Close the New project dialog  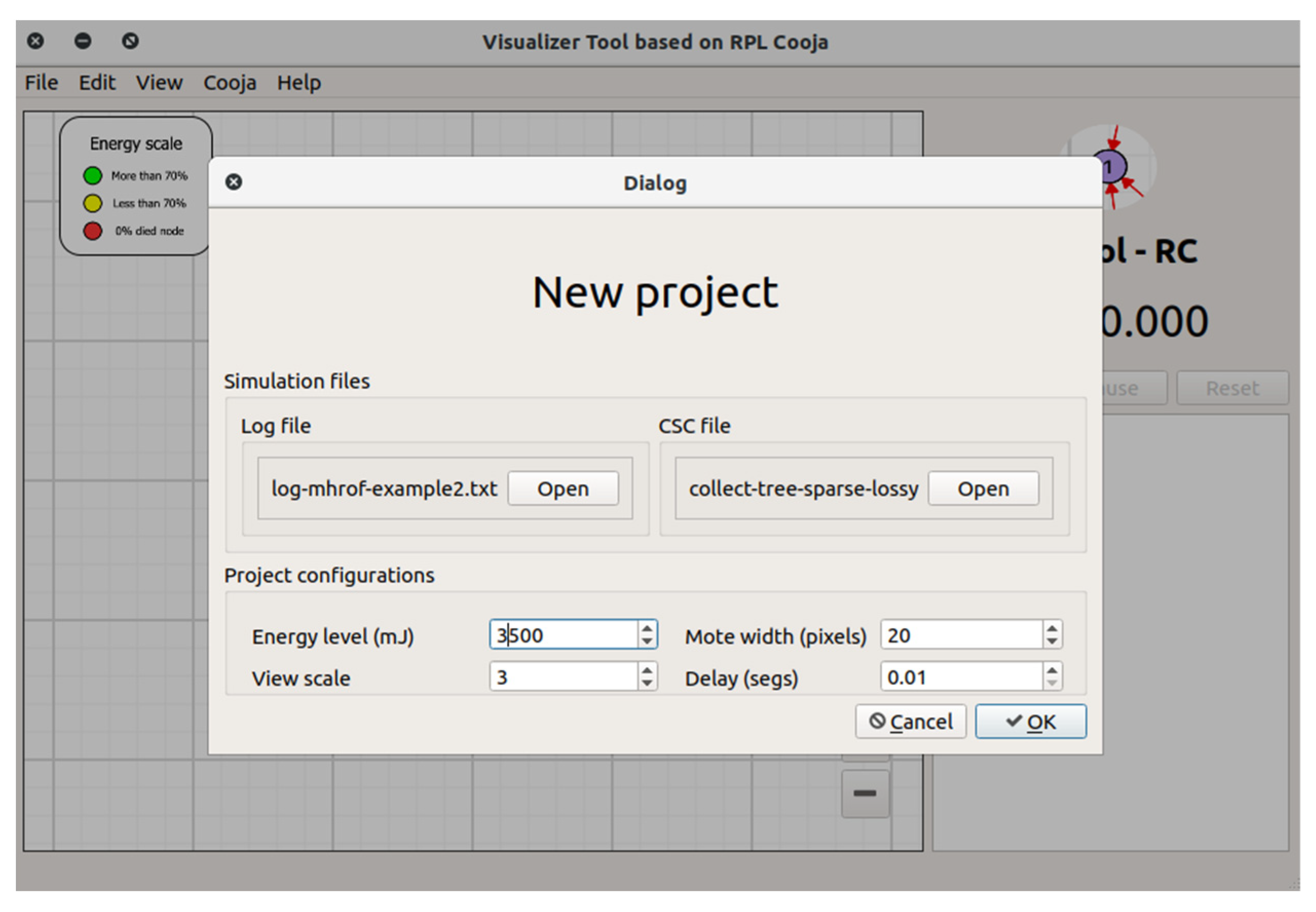click(233, 182)
